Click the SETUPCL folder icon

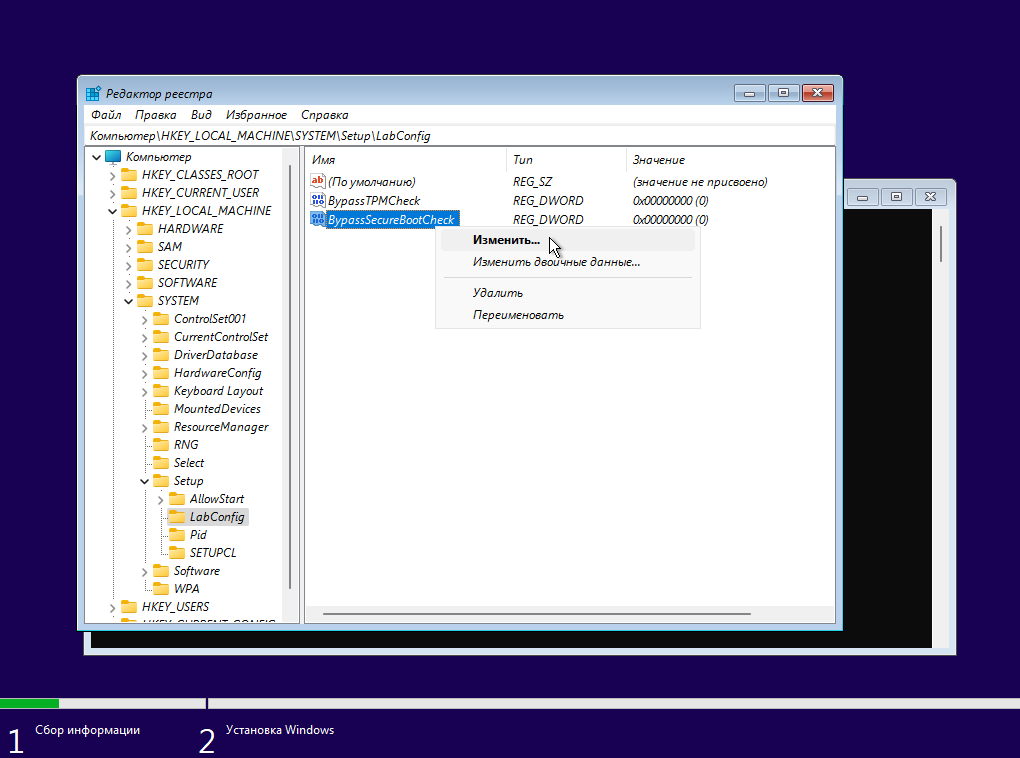pos(177,553)
